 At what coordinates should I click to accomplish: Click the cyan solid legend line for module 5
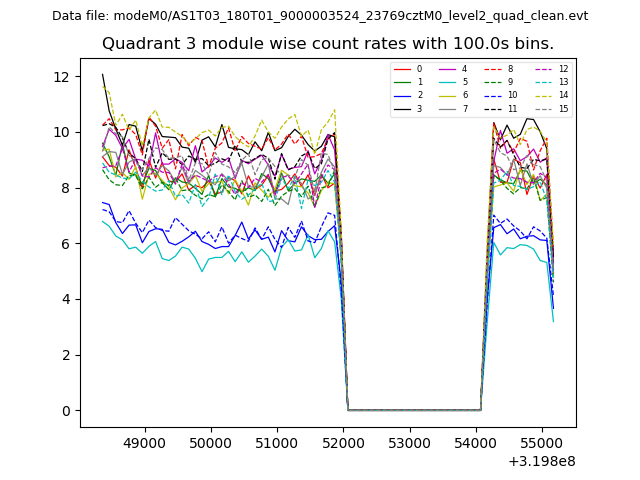[x=445, y=82]
